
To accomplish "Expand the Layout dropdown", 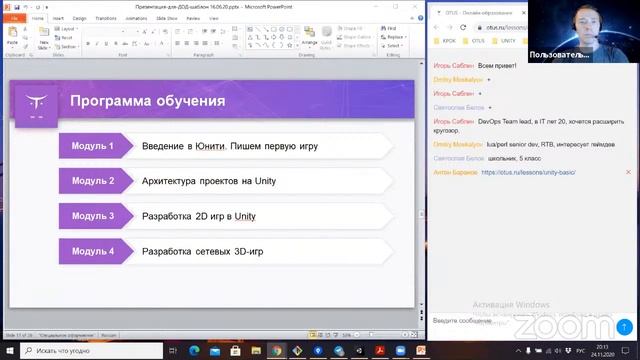I will tap(66, 29).
